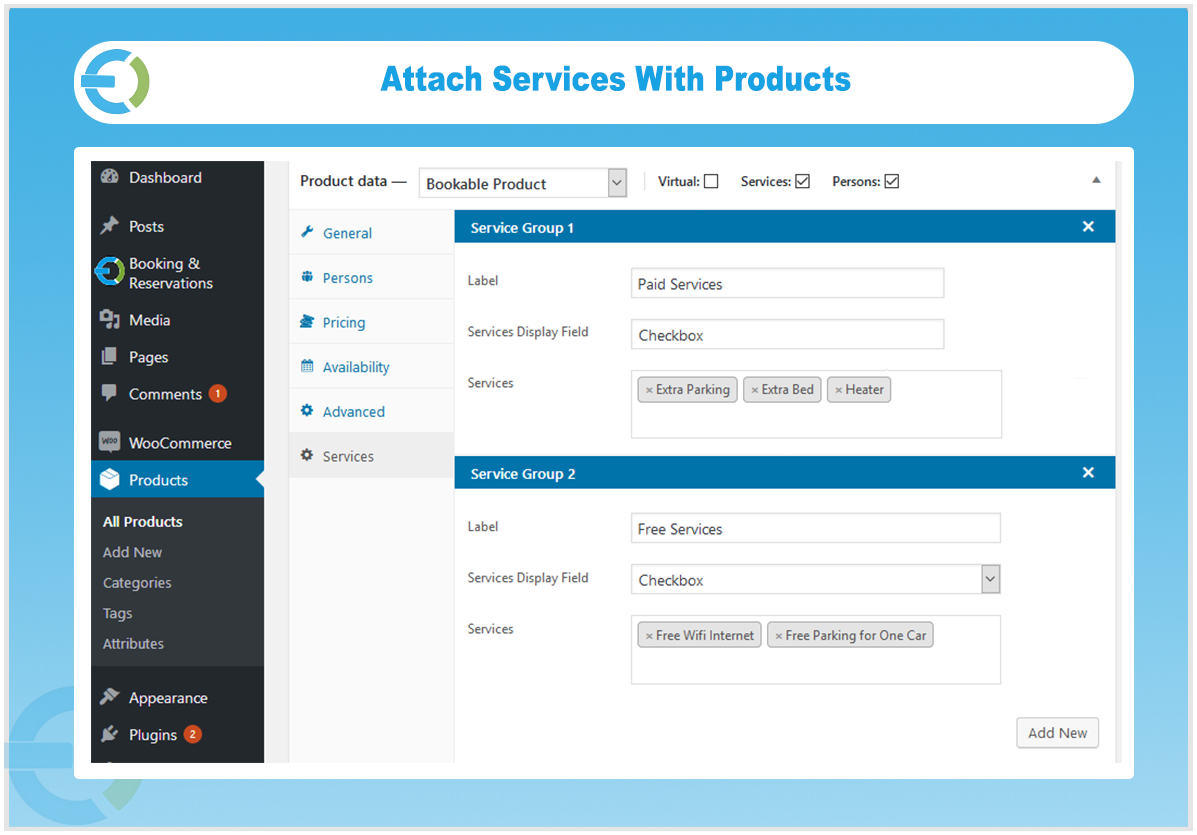
Task: Open Categories under Products
Action: coord(137,582)
